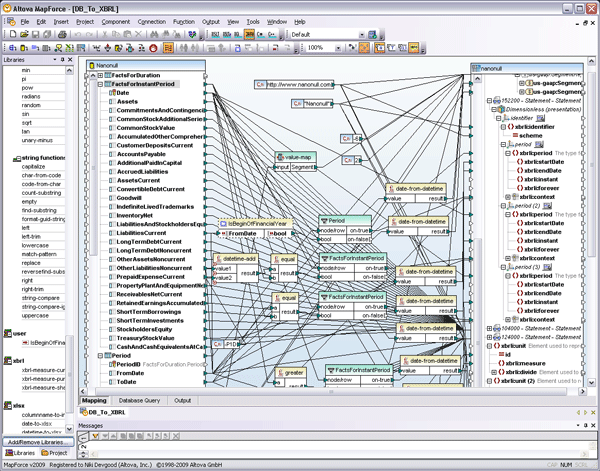Close the Messages panel
The width and height of the screenshot is (600, 471).
pyautogui.click(x=592, y=425)
